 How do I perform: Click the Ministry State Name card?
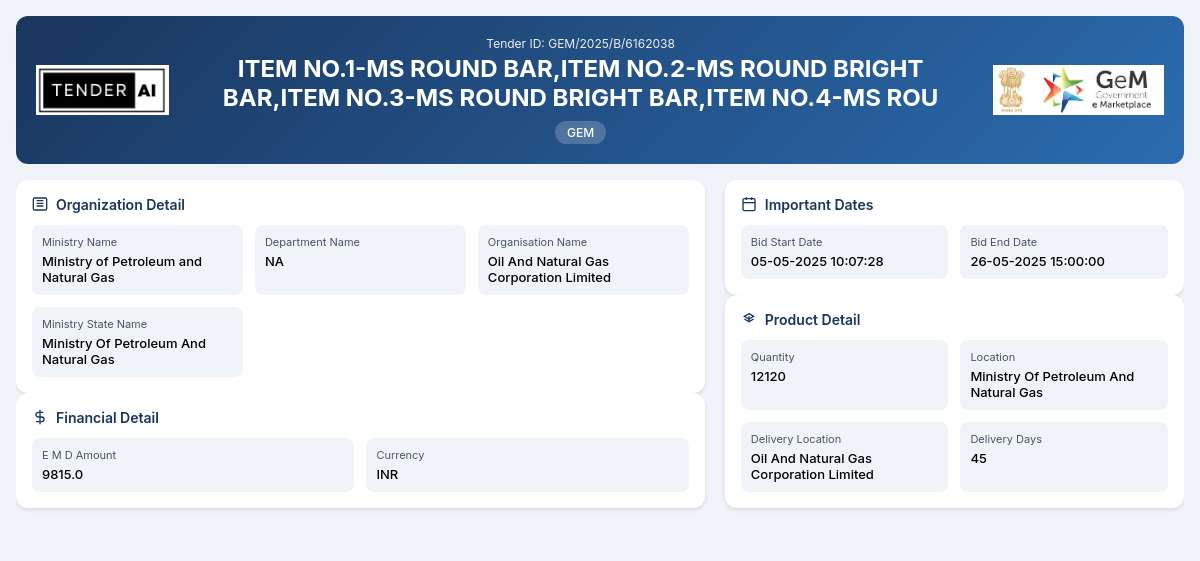tap(137, 342)
